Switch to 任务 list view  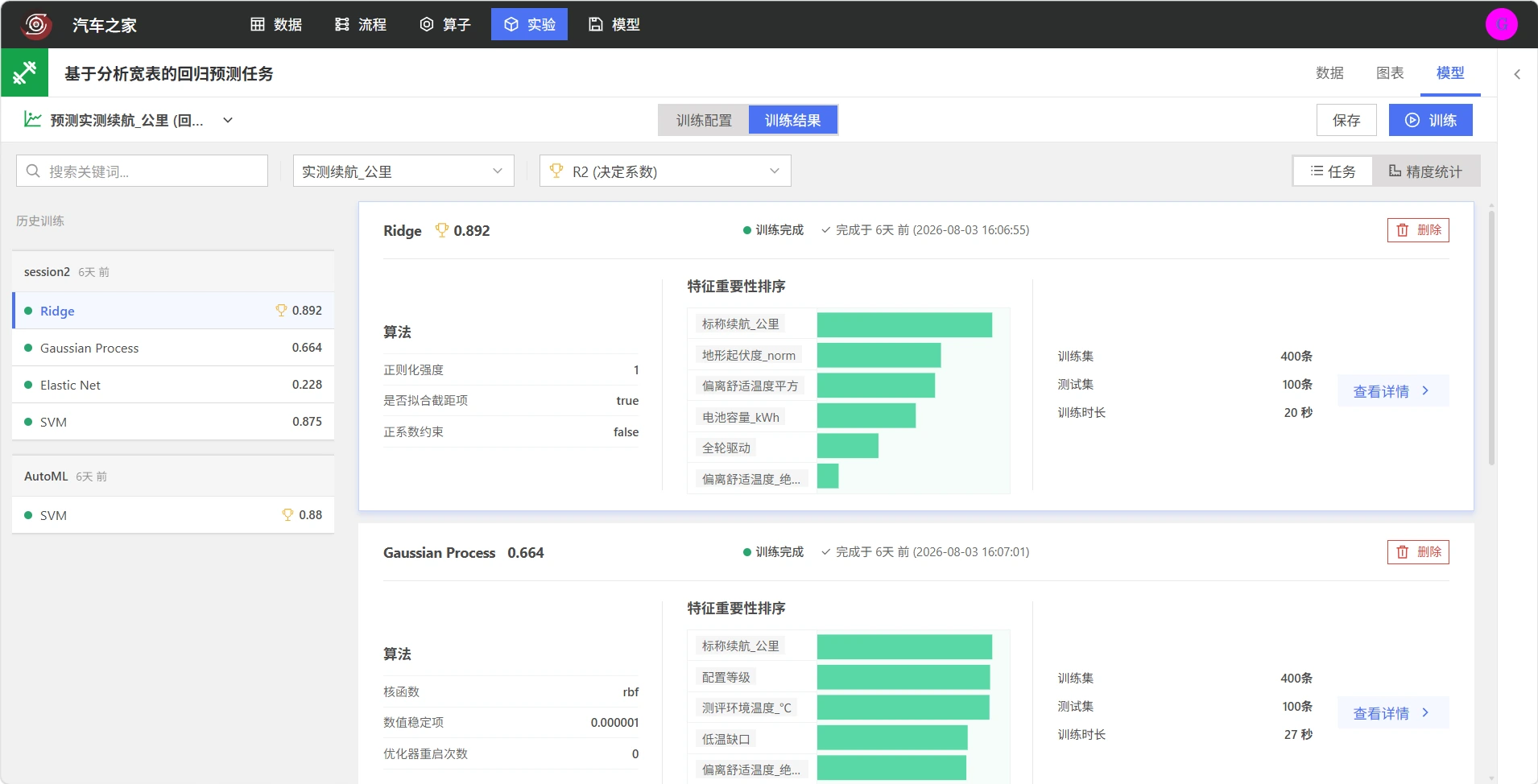[x=1333, y=171]
